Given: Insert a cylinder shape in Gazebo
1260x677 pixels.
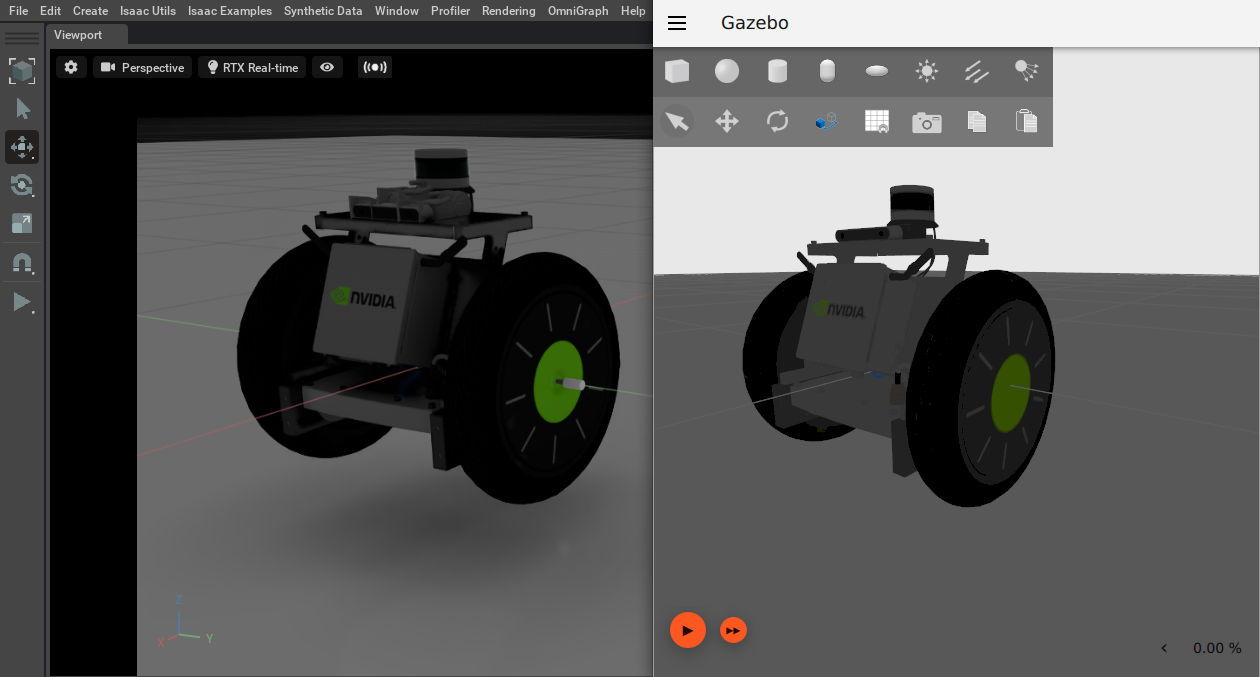Looking at the screenshot, I should [777, 71].
